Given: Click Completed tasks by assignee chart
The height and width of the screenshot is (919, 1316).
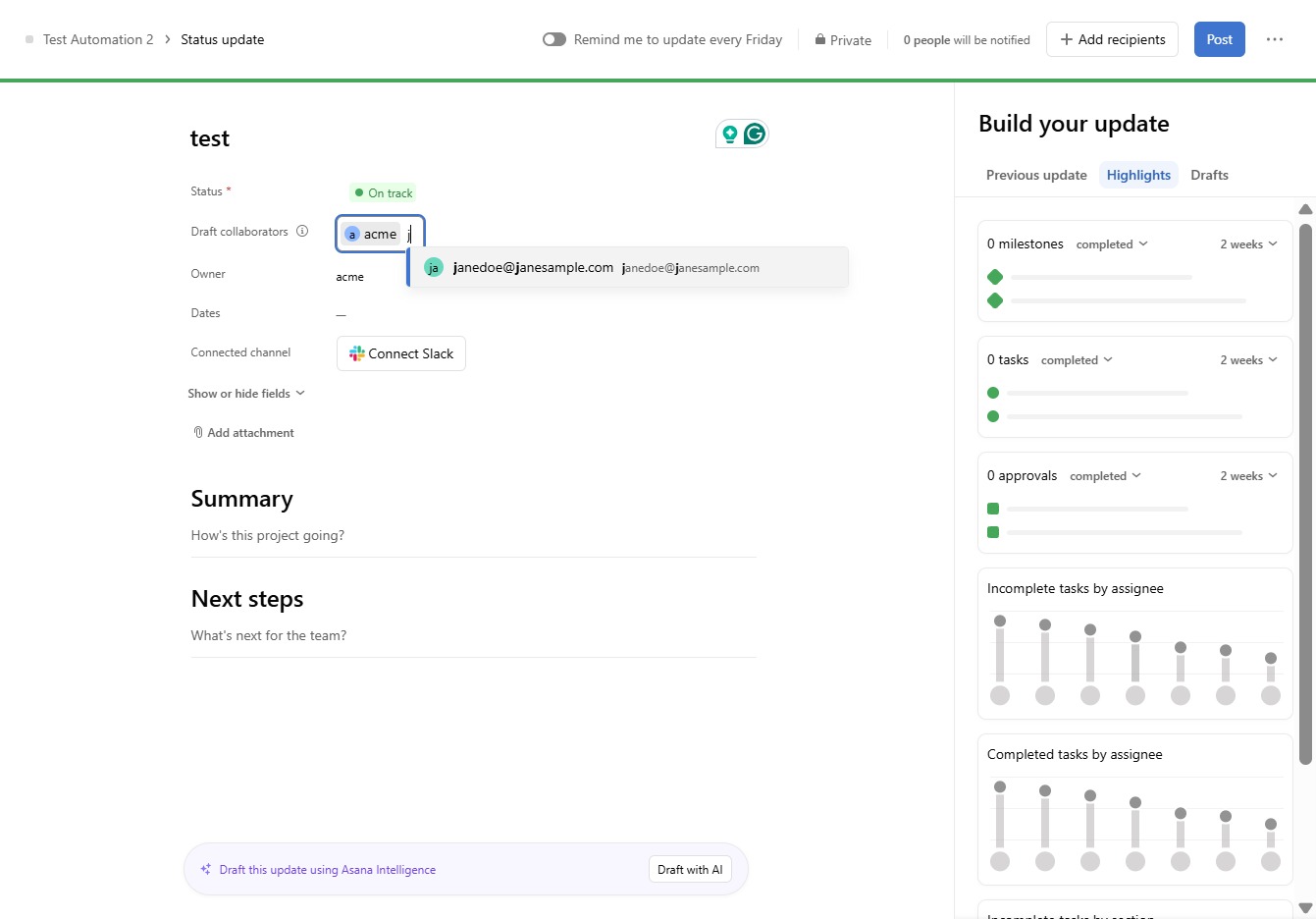Looking at the screenshot, I should coord(1134,809).
